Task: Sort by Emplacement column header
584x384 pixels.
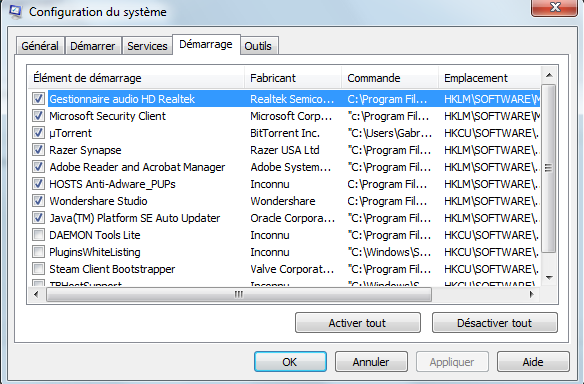Action: [x=489, y=78]
